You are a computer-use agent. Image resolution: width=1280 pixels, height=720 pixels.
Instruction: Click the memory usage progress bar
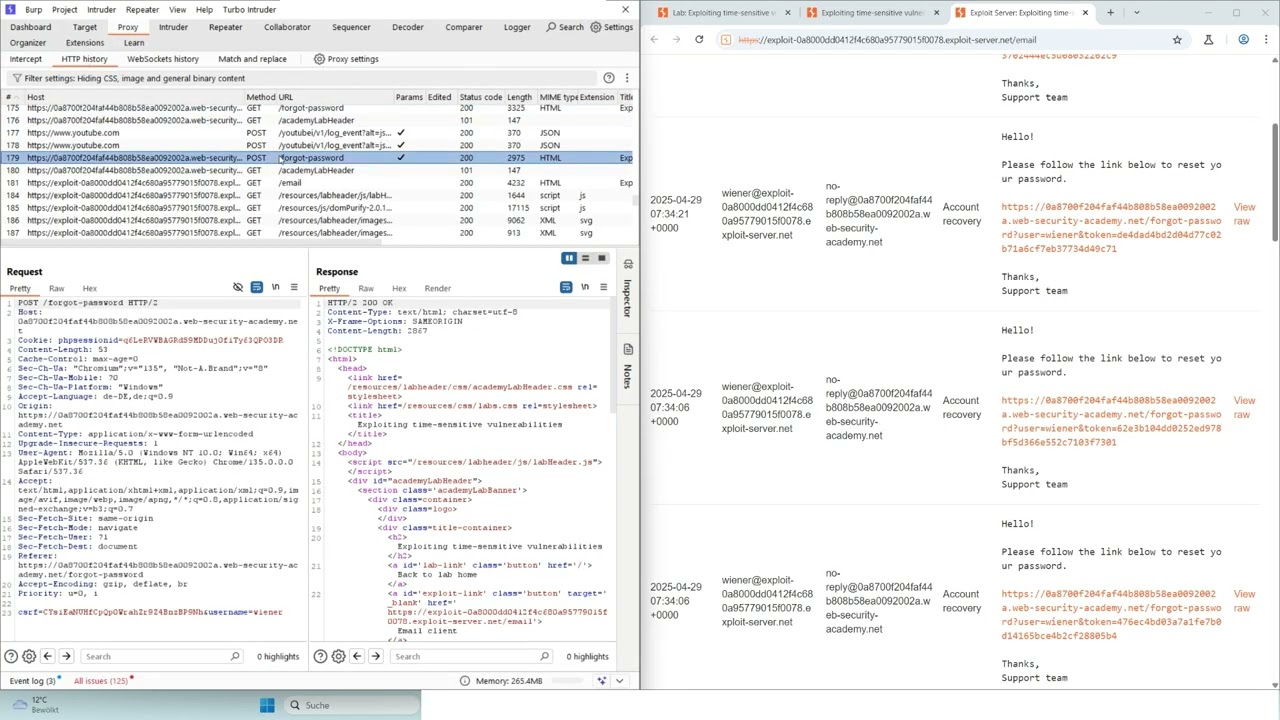pyautogui.click(x=568, y=681)
